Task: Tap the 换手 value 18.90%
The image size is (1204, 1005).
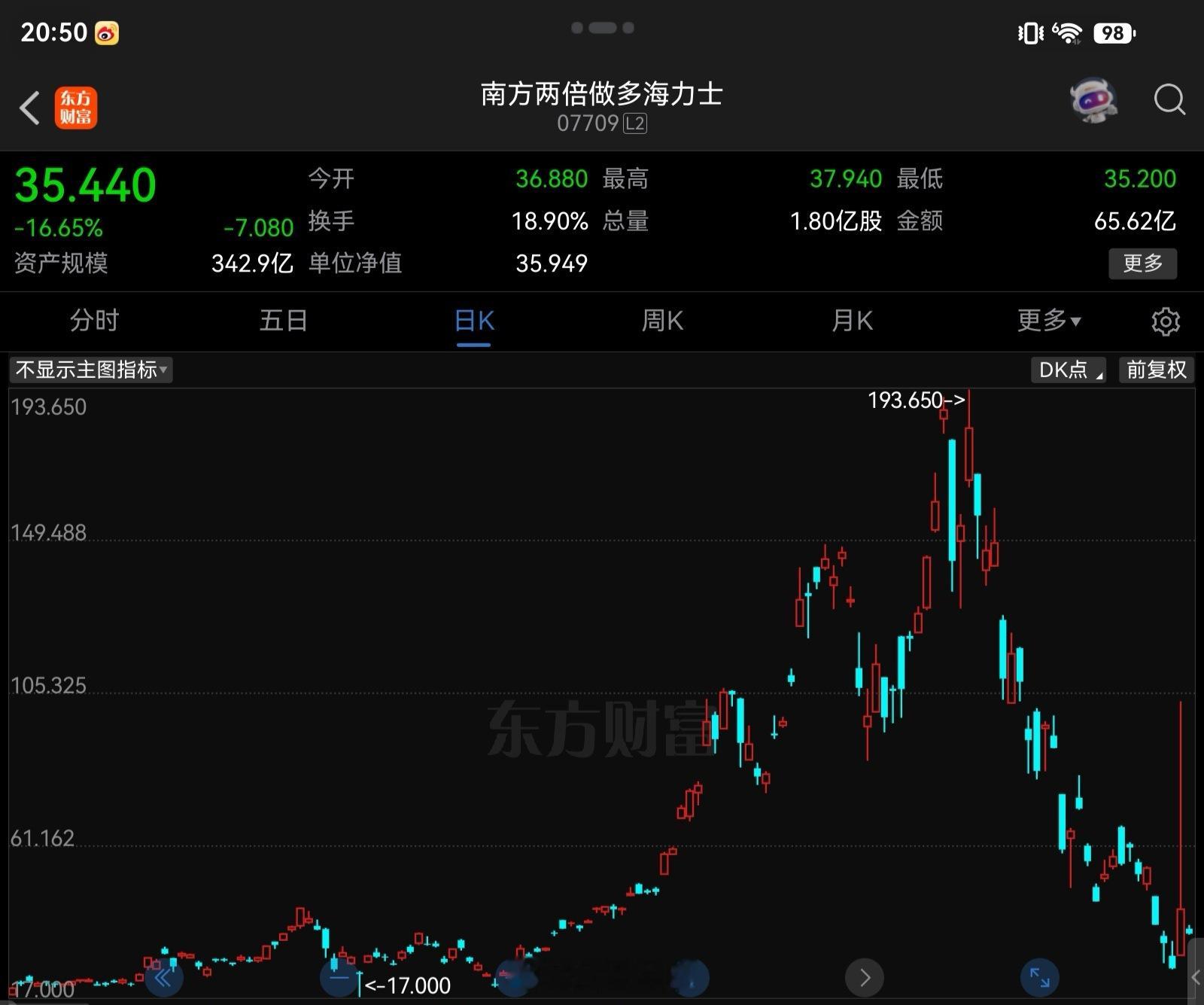Action: (550, 221)
